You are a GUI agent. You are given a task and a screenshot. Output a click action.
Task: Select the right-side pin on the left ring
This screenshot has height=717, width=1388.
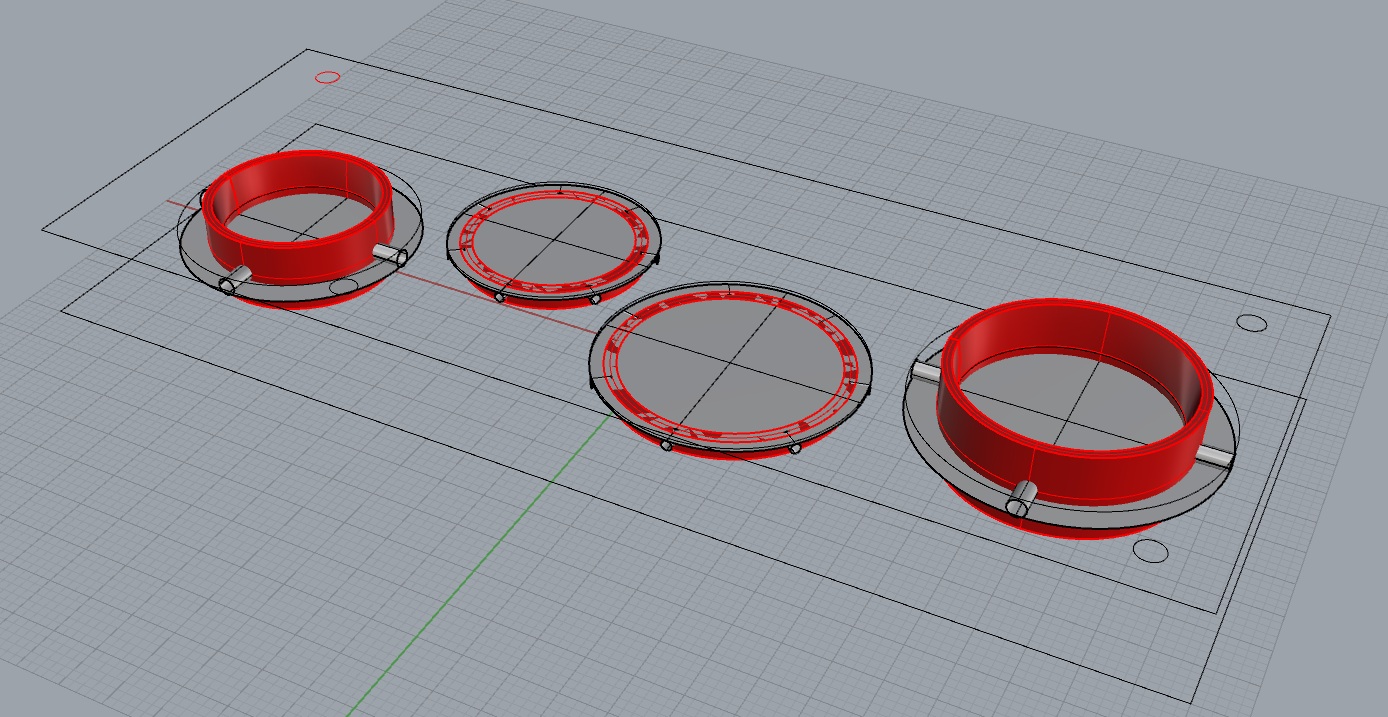pos(390,254)
